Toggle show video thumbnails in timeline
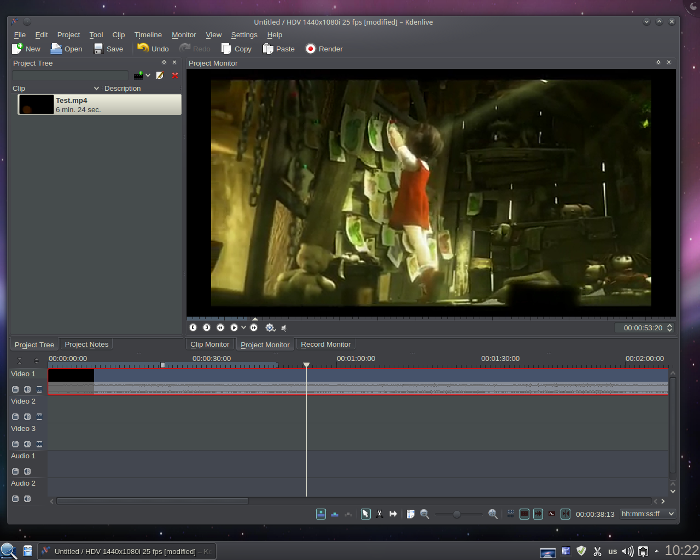This screenshot has height=560, width=700. 525,514
